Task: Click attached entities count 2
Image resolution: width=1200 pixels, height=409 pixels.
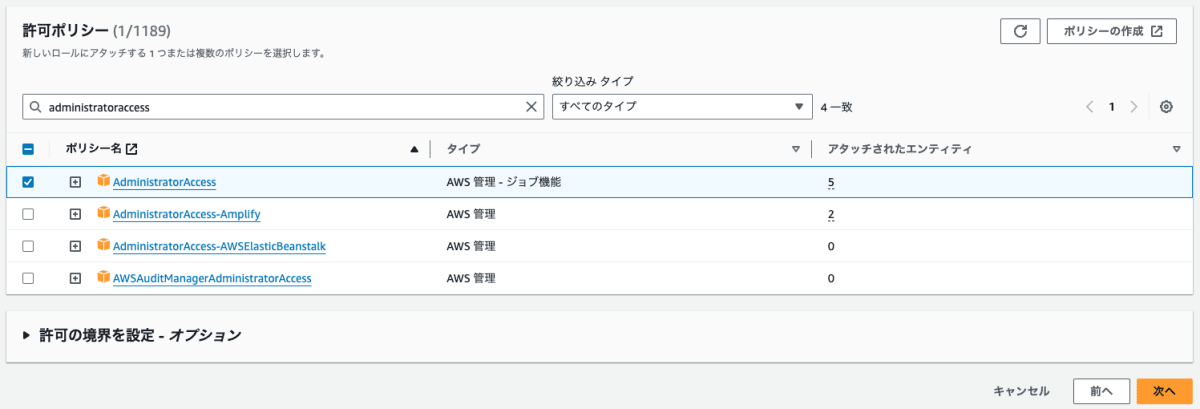Action: [x=831, y=214]
